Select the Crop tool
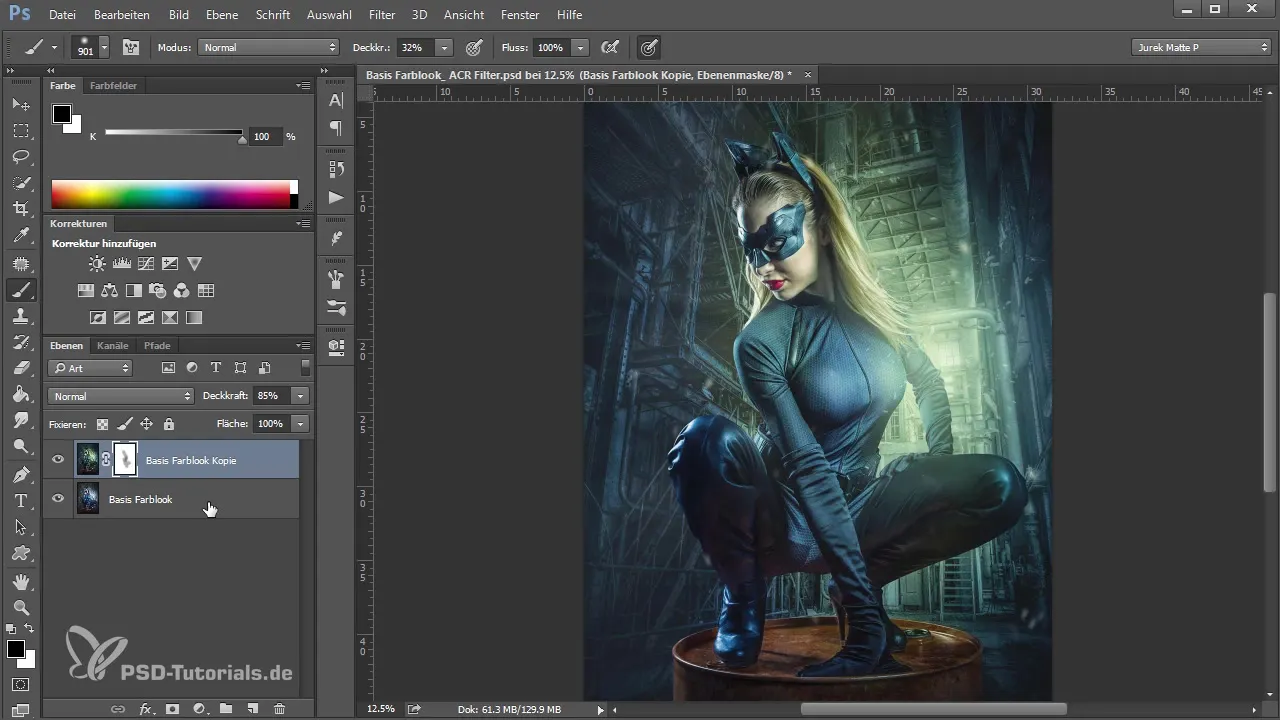Viewport: 1280px width, 720px height. click(21, 208)
